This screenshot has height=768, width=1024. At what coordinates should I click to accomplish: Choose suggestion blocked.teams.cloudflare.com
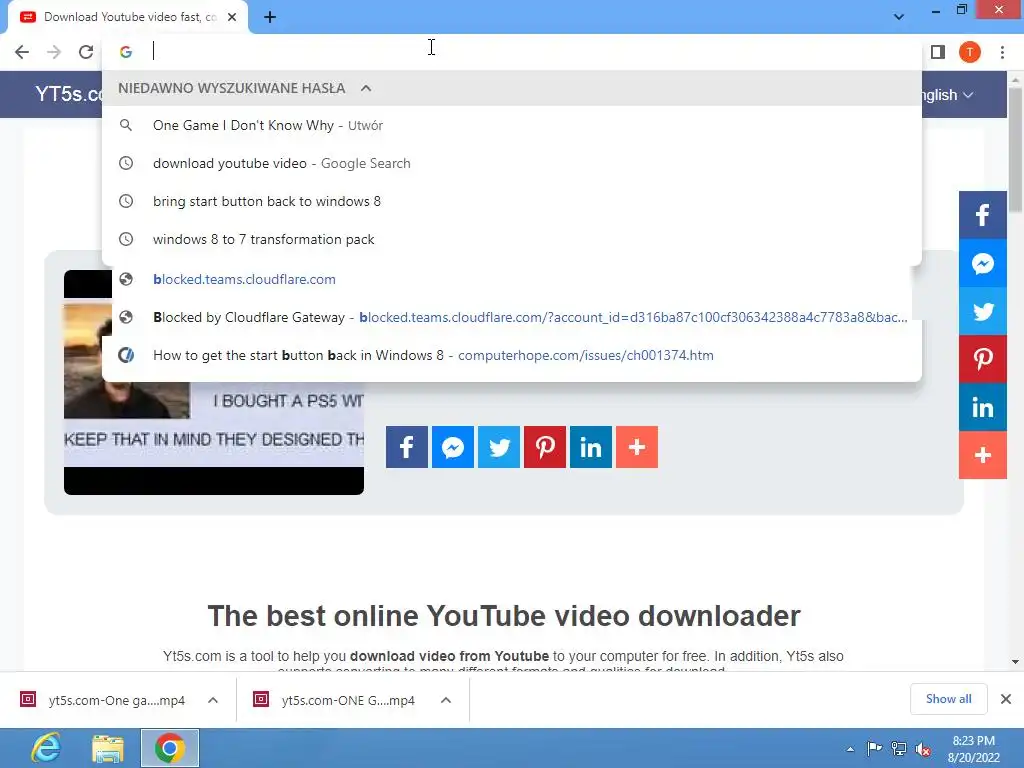(511, 280)
